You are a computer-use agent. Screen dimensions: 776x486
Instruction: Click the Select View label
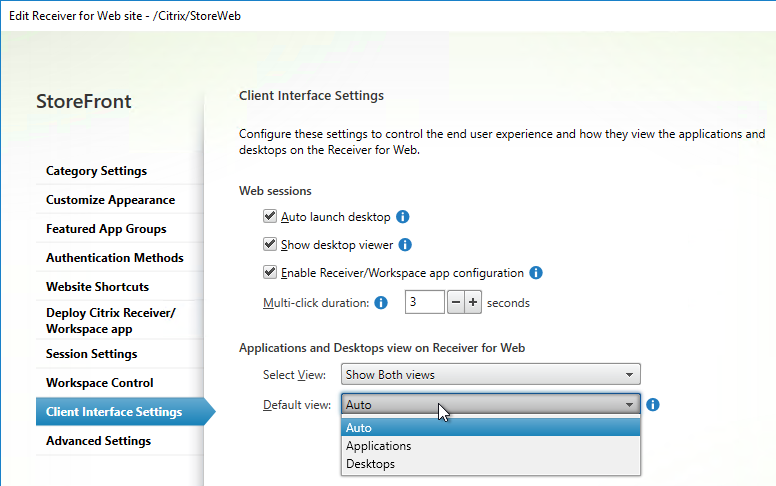click(294, 375)
